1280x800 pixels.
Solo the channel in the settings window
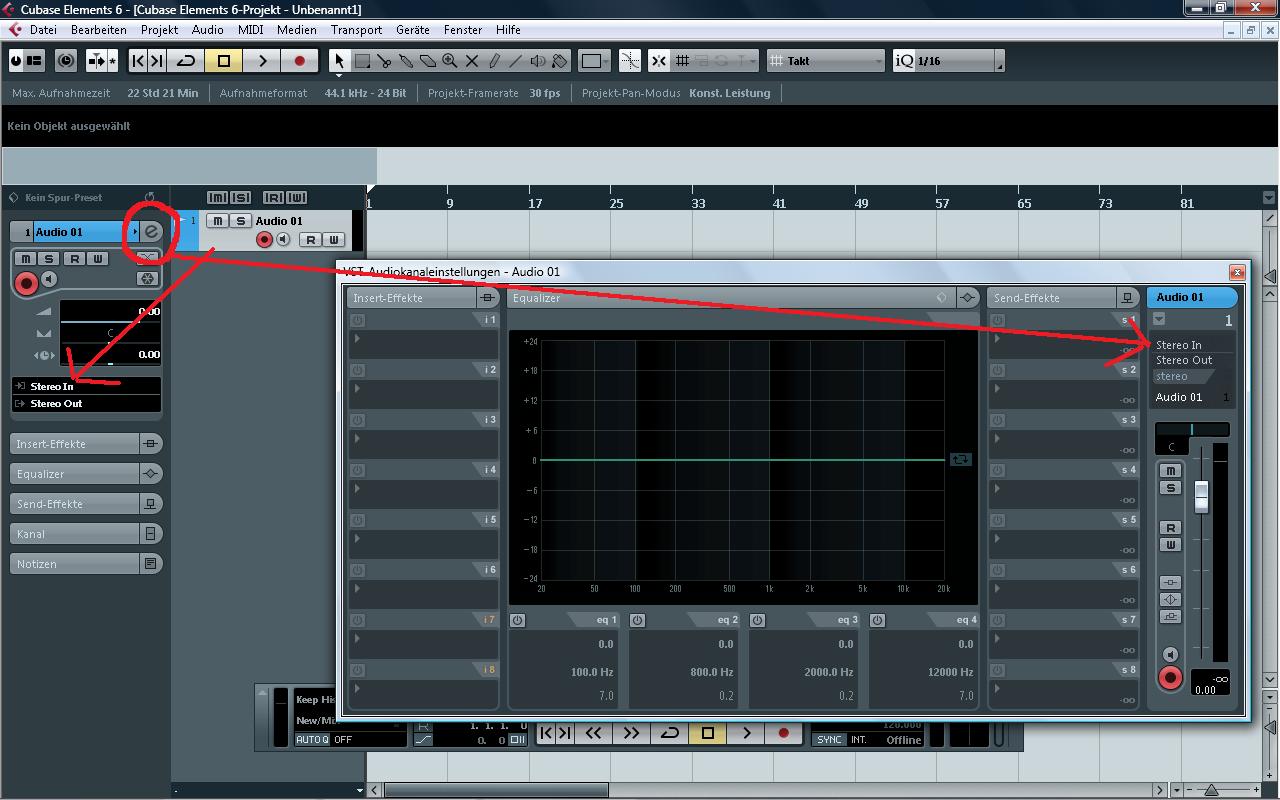(x=1171, y=488)
